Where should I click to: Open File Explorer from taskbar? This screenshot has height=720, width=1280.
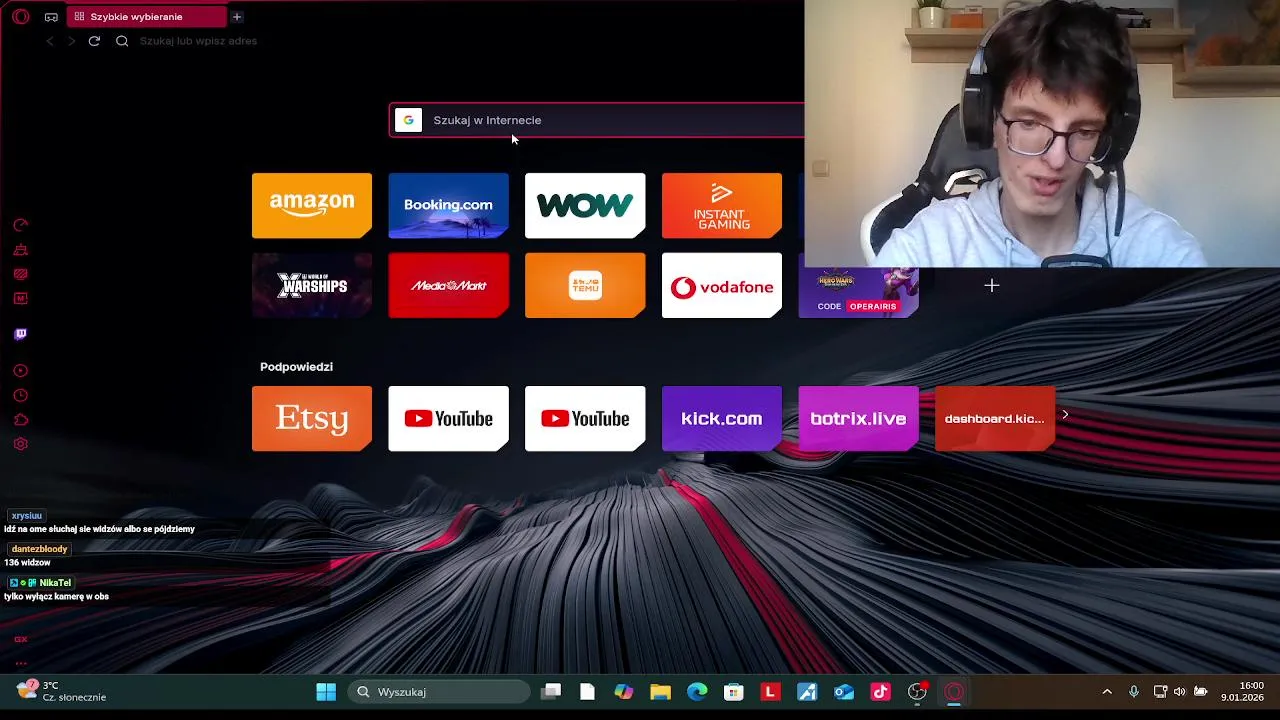point(660,692)
